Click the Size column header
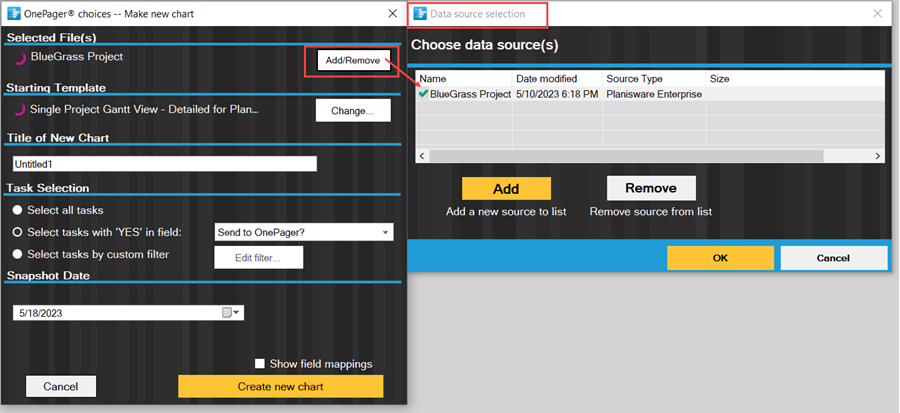 (794, 79)
